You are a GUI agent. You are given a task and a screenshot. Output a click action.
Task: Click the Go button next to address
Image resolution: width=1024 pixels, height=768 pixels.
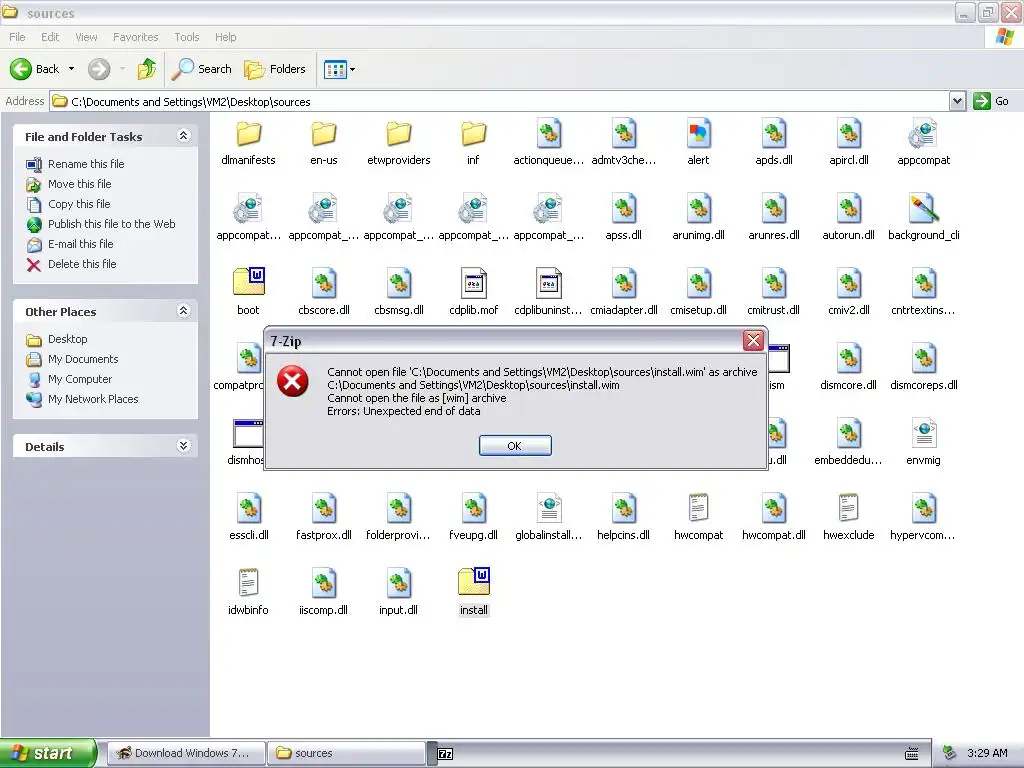click(x=991, y=101)
